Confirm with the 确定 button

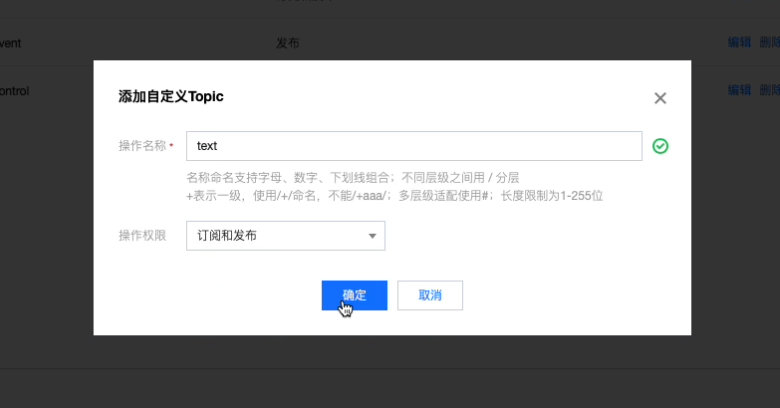(x=354, y=295)
